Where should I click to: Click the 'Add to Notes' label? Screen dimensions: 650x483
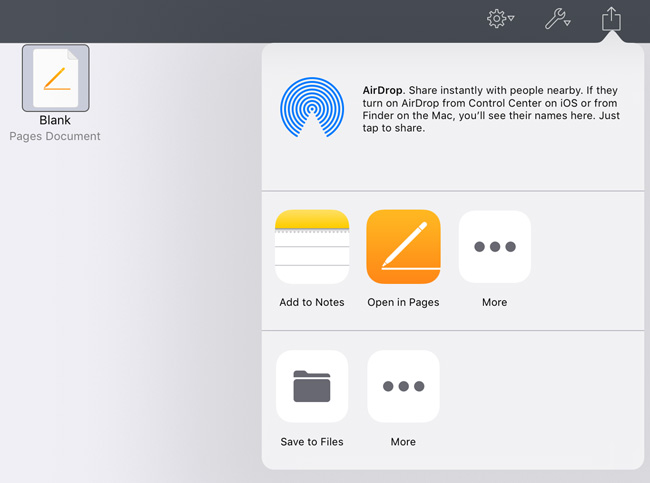[x=312, y=302]
